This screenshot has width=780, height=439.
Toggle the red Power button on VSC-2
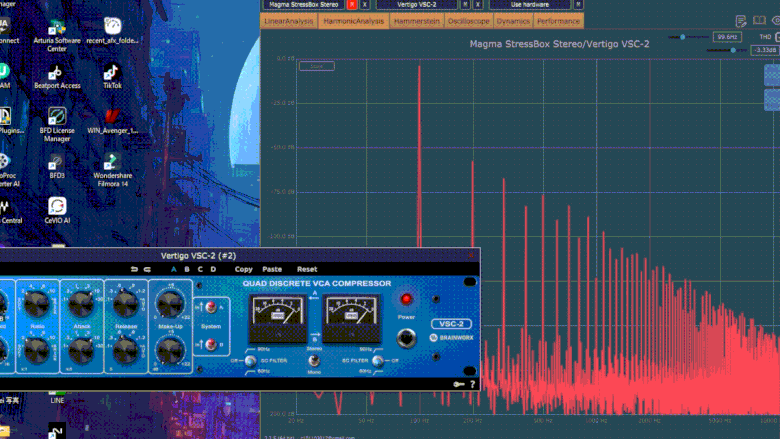click(406, 299)
